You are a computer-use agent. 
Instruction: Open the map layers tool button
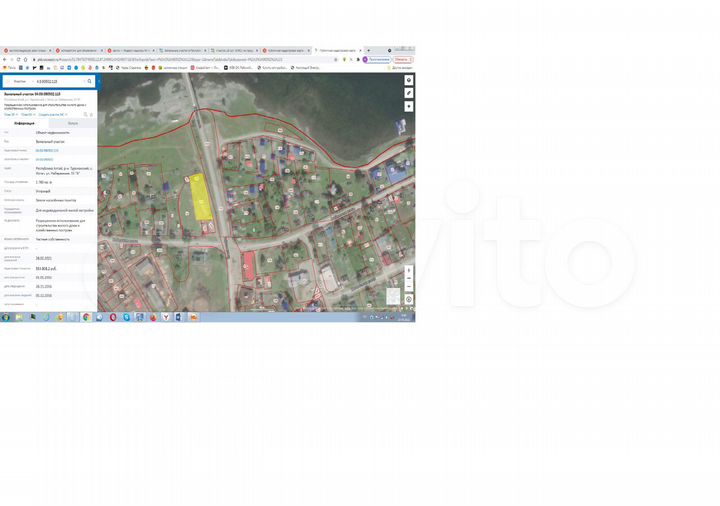coord(409,80)
